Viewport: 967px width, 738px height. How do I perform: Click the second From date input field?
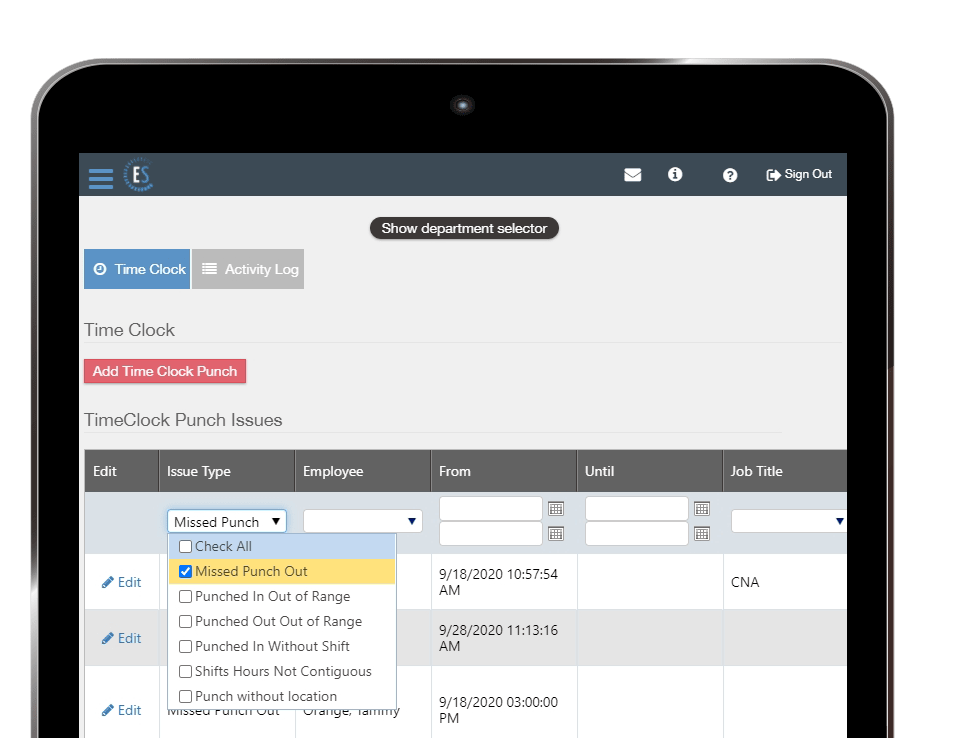pyautogui.click(x=490, y=533)
